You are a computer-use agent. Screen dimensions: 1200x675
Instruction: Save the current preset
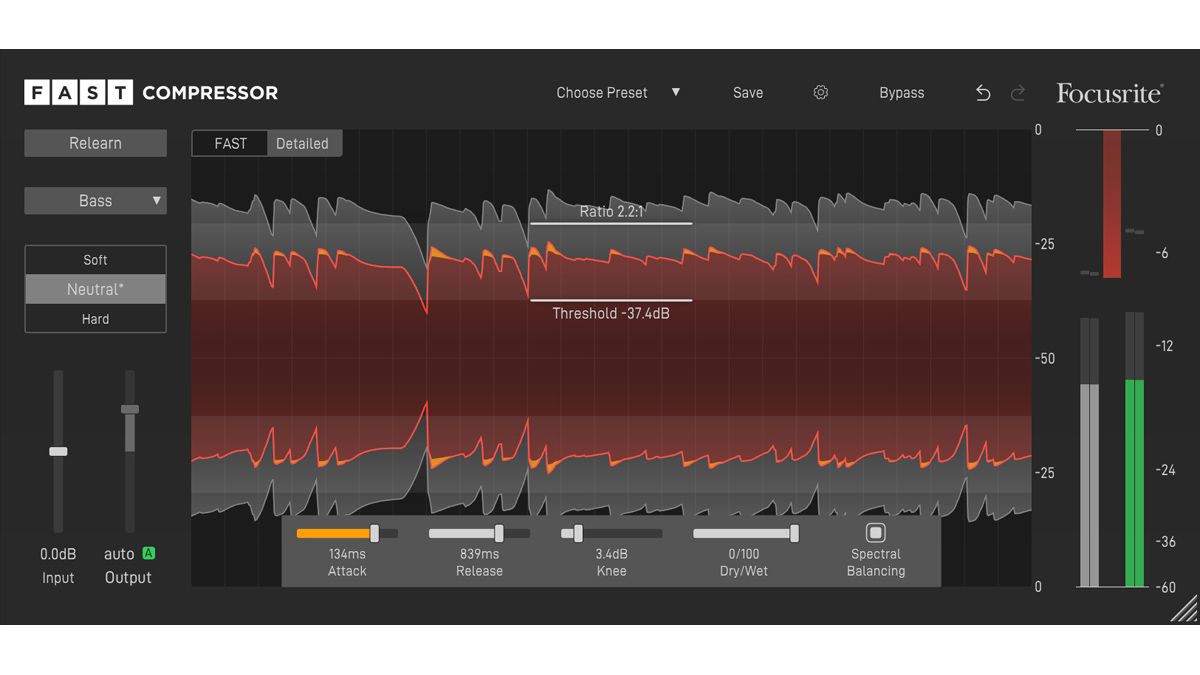coord(747,92)
